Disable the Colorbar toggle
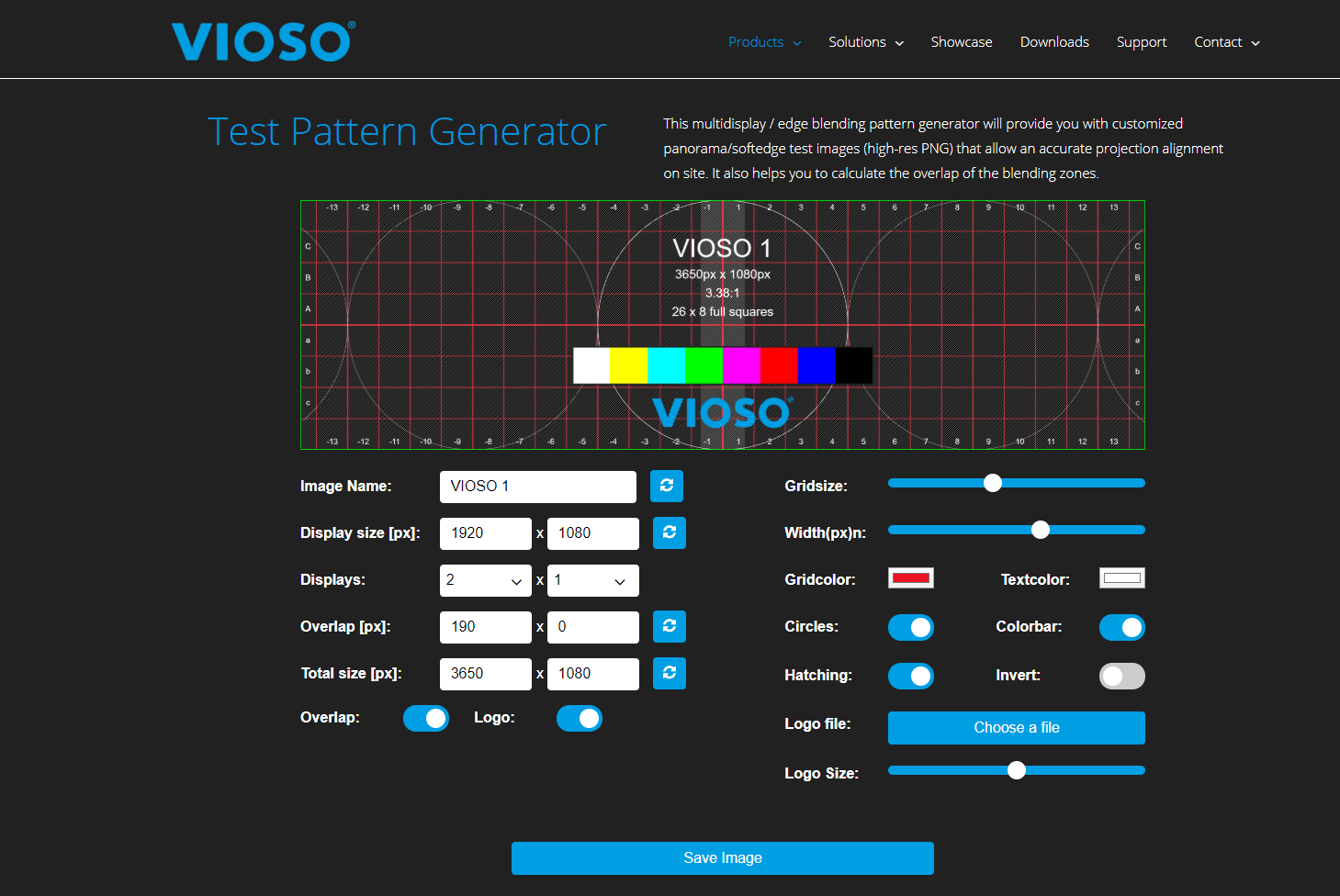Screen dimensions: 1340x896 click(1121, 627)
